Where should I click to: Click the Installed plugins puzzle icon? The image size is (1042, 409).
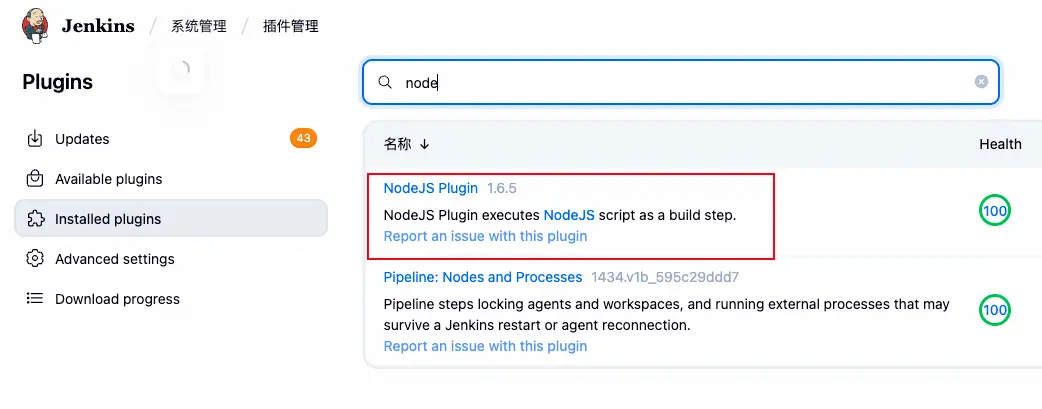click(x=35, y=219)
